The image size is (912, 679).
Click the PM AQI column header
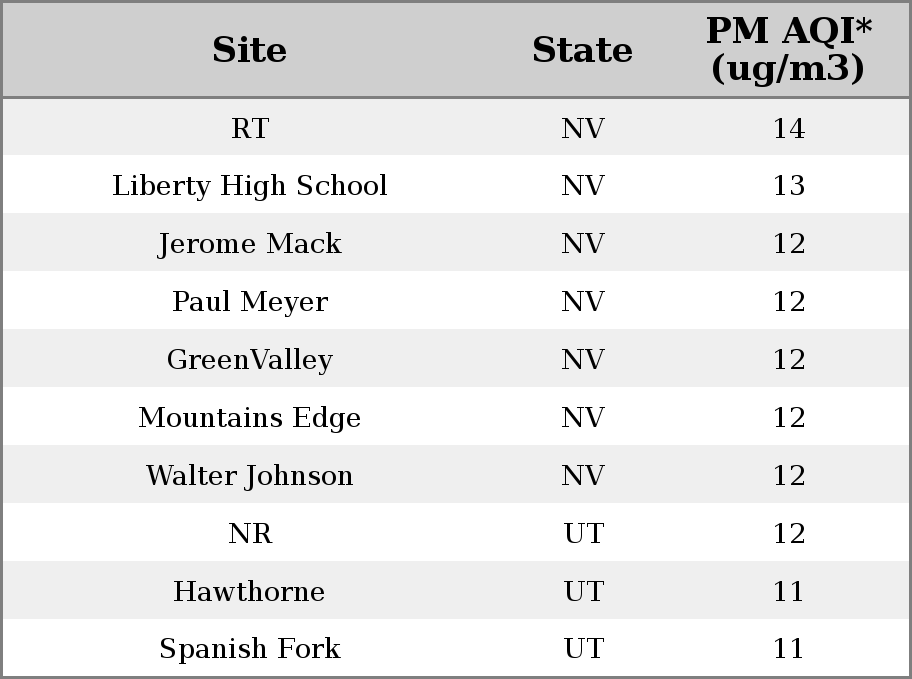pos(789,49)
